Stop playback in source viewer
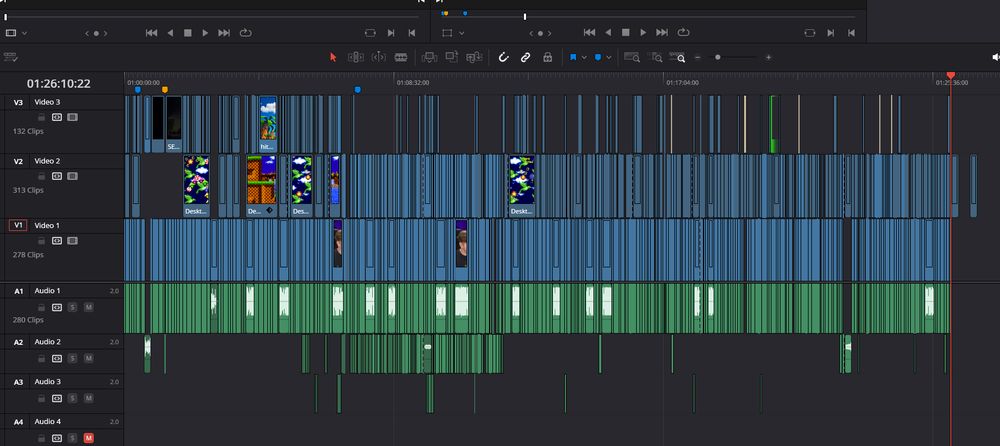This screenshot has height=446, width=1000. click(x=188, y=33)
